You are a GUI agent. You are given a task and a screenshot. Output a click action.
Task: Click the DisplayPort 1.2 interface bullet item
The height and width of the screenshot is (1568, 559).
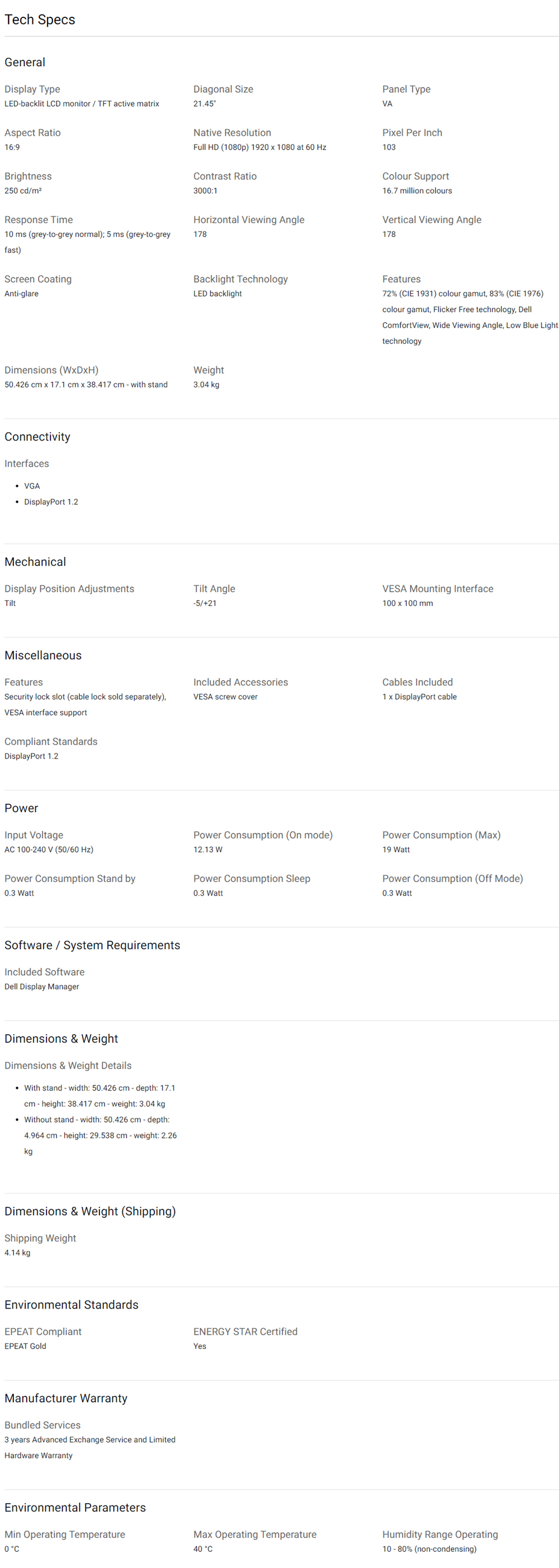pos(51,501)
